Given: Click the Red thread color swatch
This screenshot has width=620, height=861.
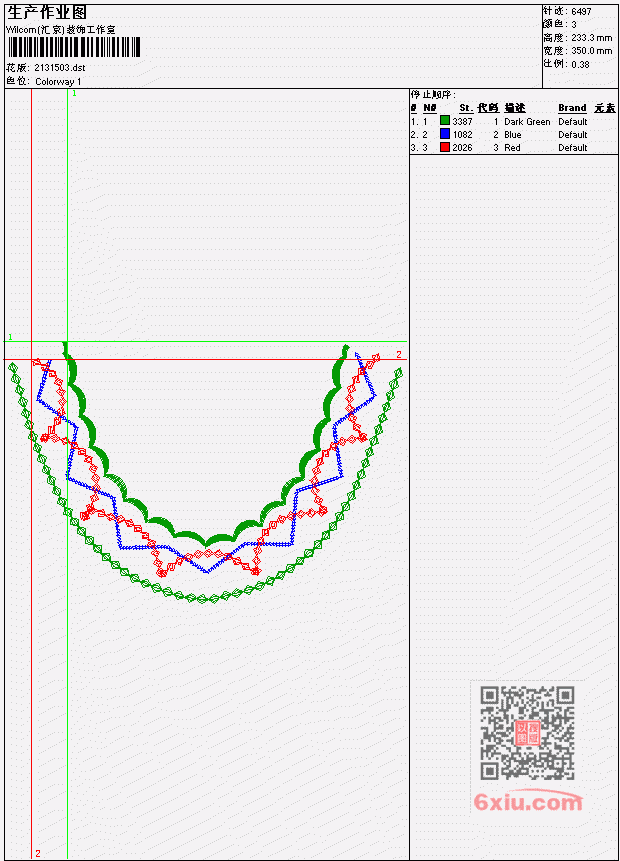Looking at the screenshot, I should tap(445, 147).
